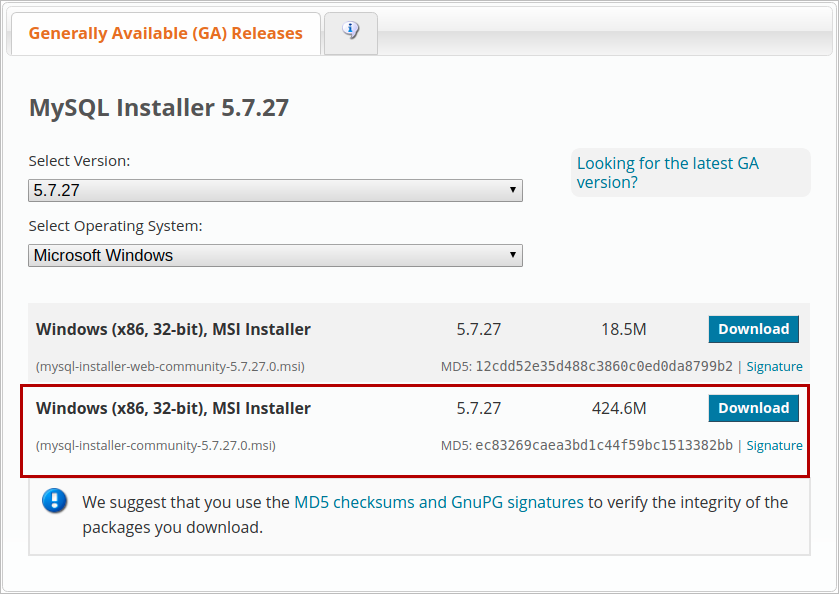Click the mysql-installer-web-community-5.7.27.0.msi filename
Screen dimensions: 839x594
[x=170, y=366]
